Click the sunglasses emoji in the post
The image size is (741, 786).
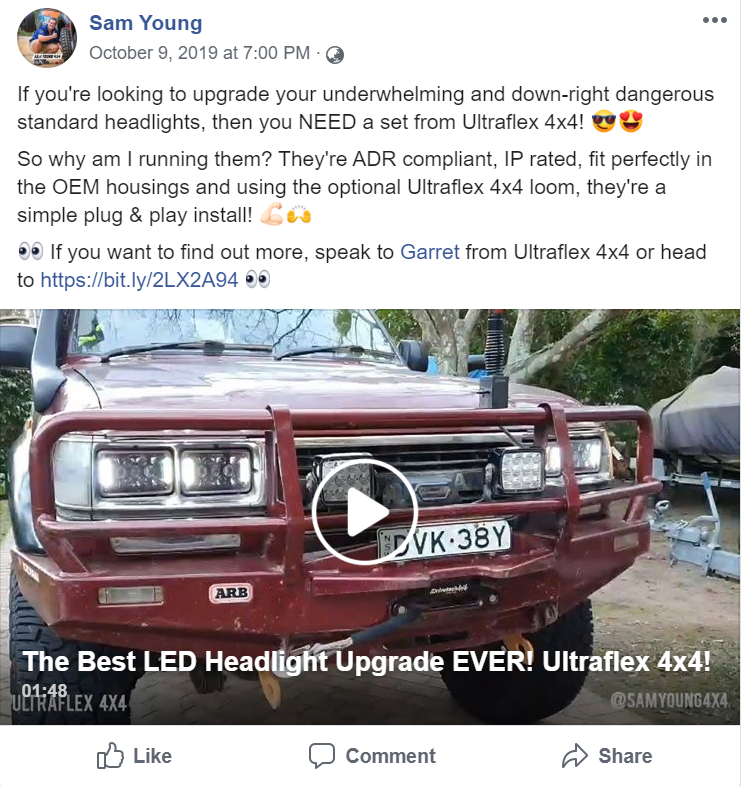click(x=604, y=122)
